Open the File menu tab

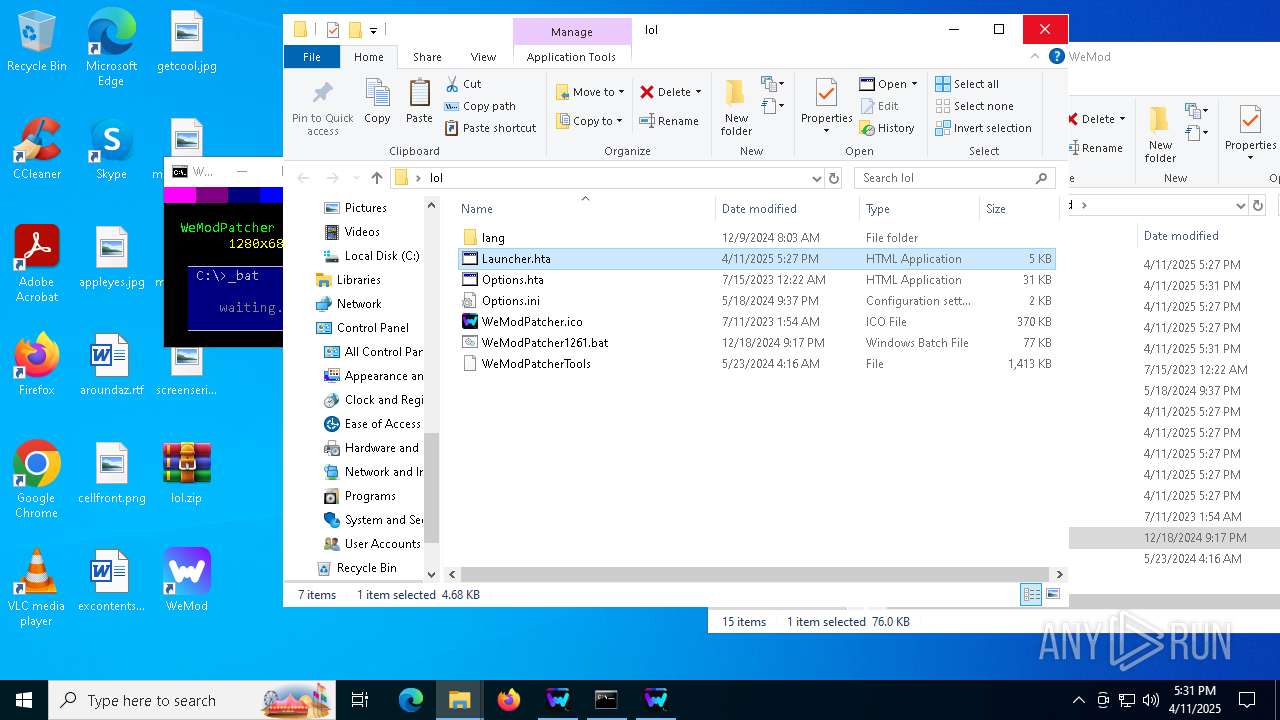click(x=312, y=57)
